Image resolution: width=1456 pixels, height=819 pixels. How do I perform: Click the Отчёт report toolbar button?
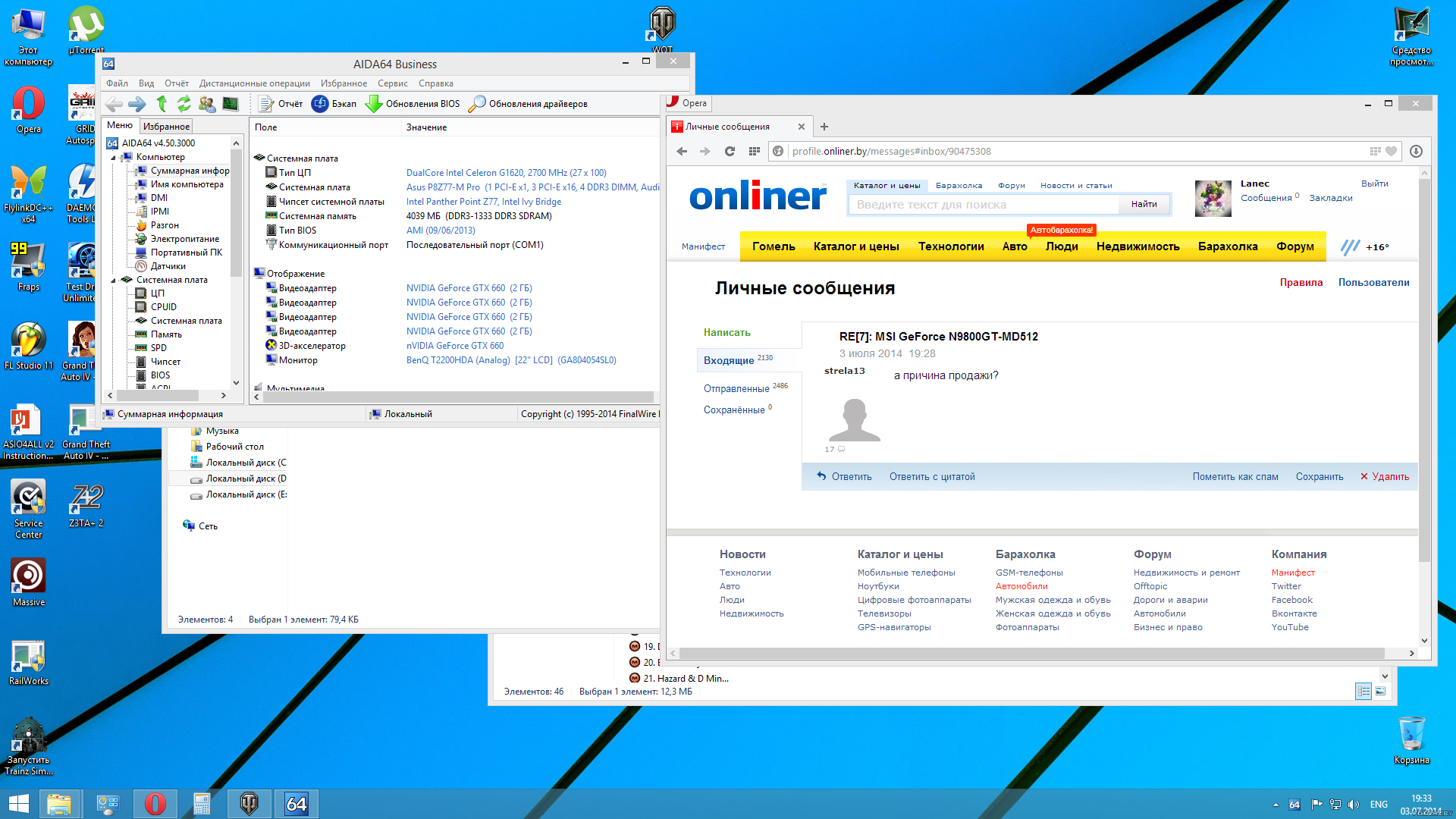(x=280, y=104)
